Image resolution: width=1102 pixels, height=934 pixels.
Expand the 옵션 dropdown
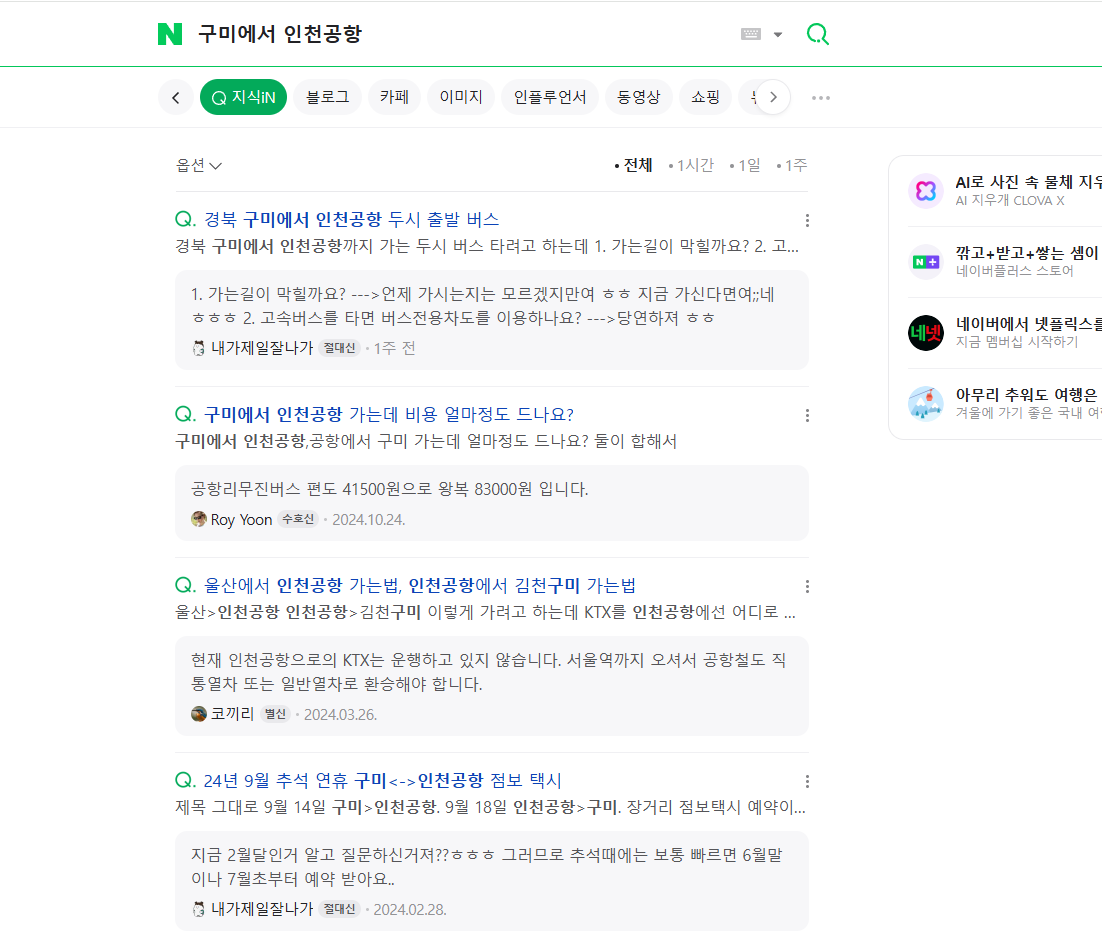[199, 165]
